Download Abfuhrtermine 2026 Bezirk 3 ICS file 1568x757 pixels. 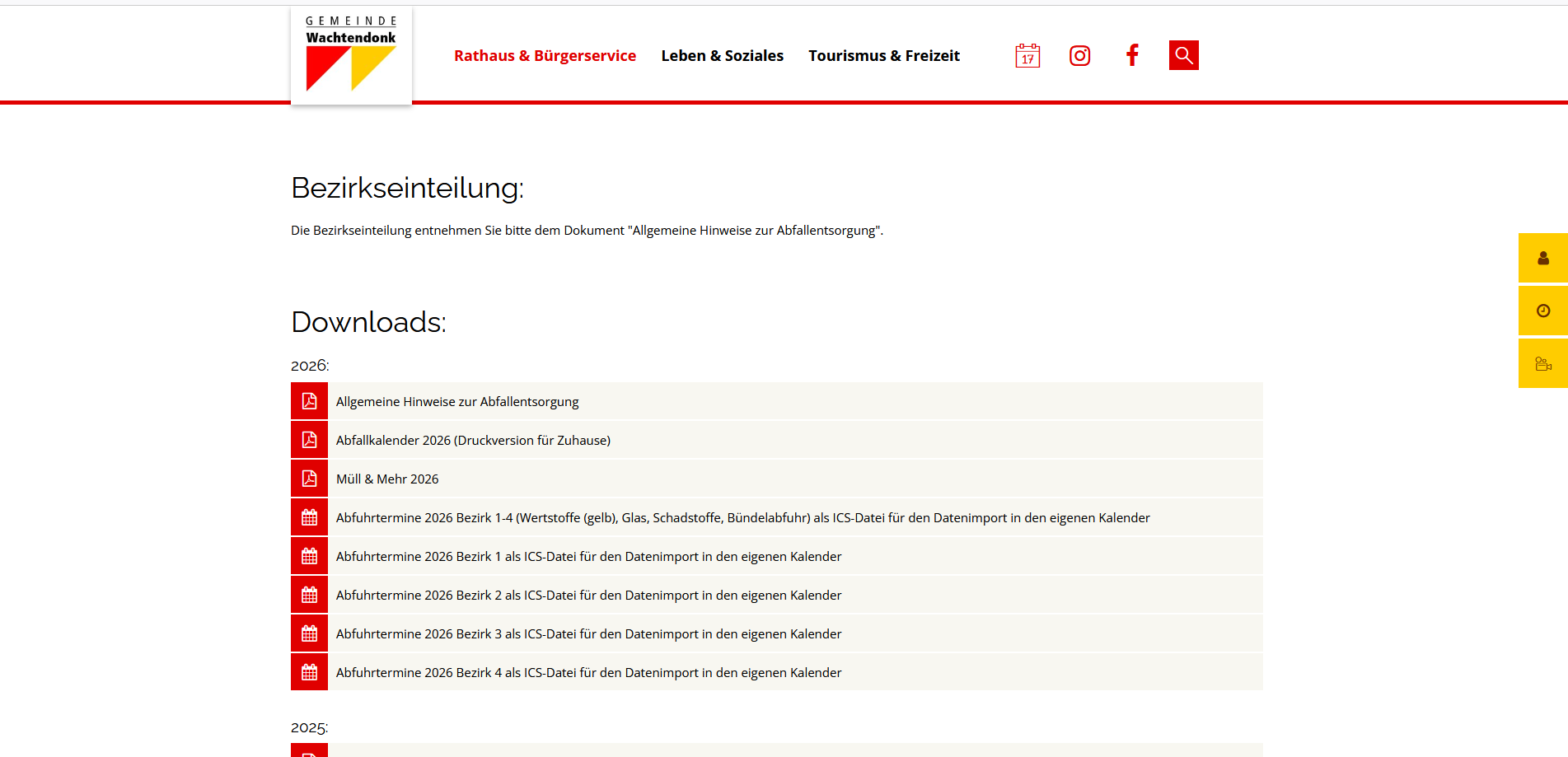point(588,633)
